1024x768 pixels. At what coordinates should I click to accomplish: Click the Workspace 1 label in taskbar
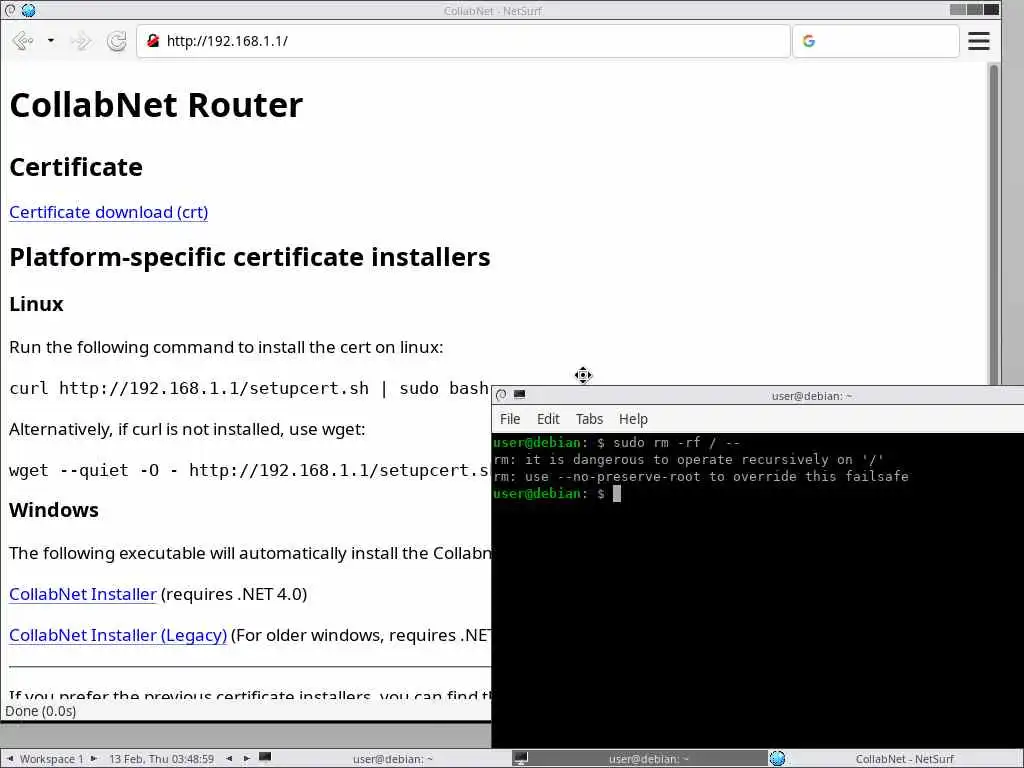[x=52, y=759]
